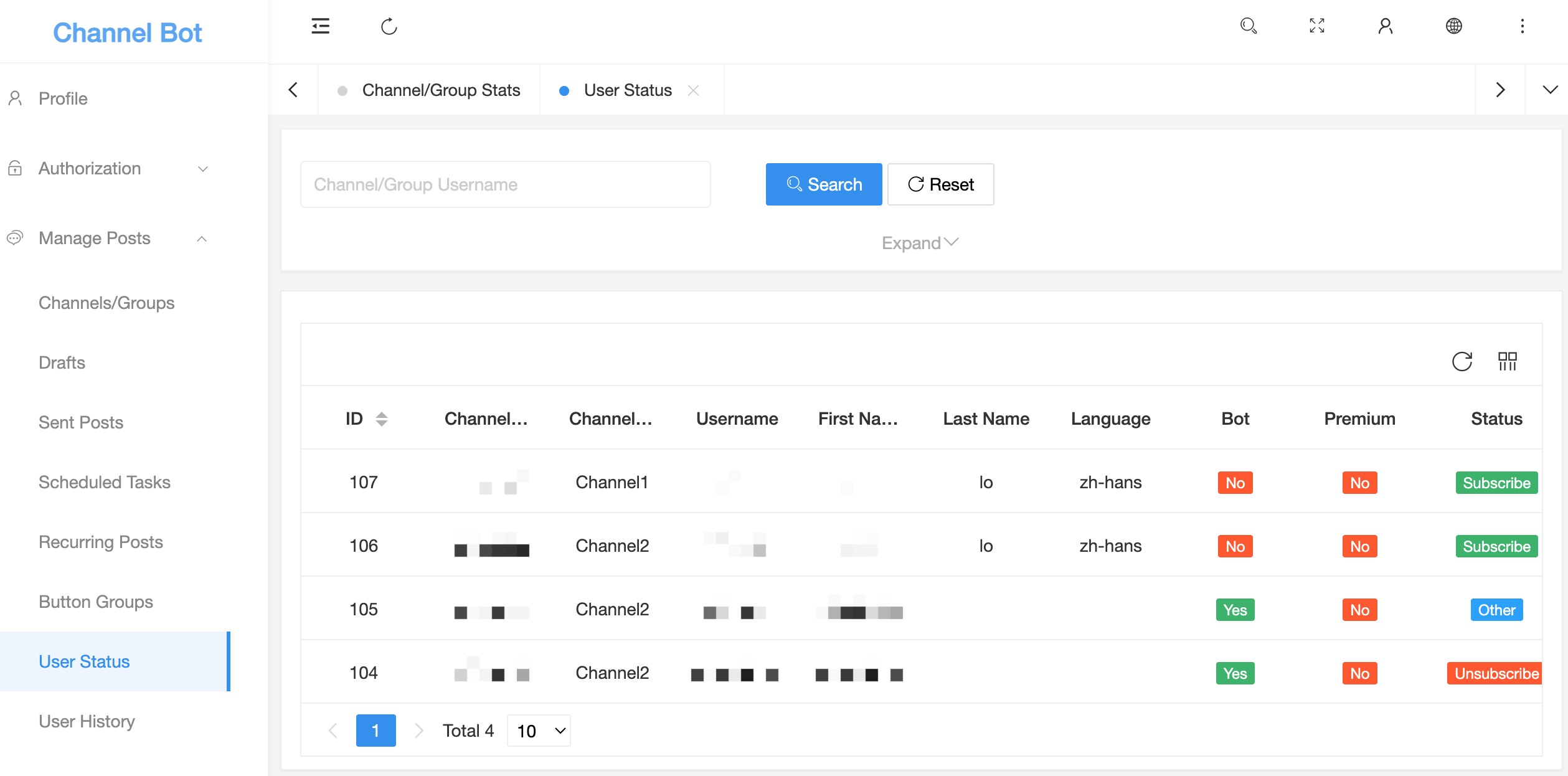This screenshot has height=776, width=1568.
Task: Select User Status in the sidebar
Action: click(115, 661)
